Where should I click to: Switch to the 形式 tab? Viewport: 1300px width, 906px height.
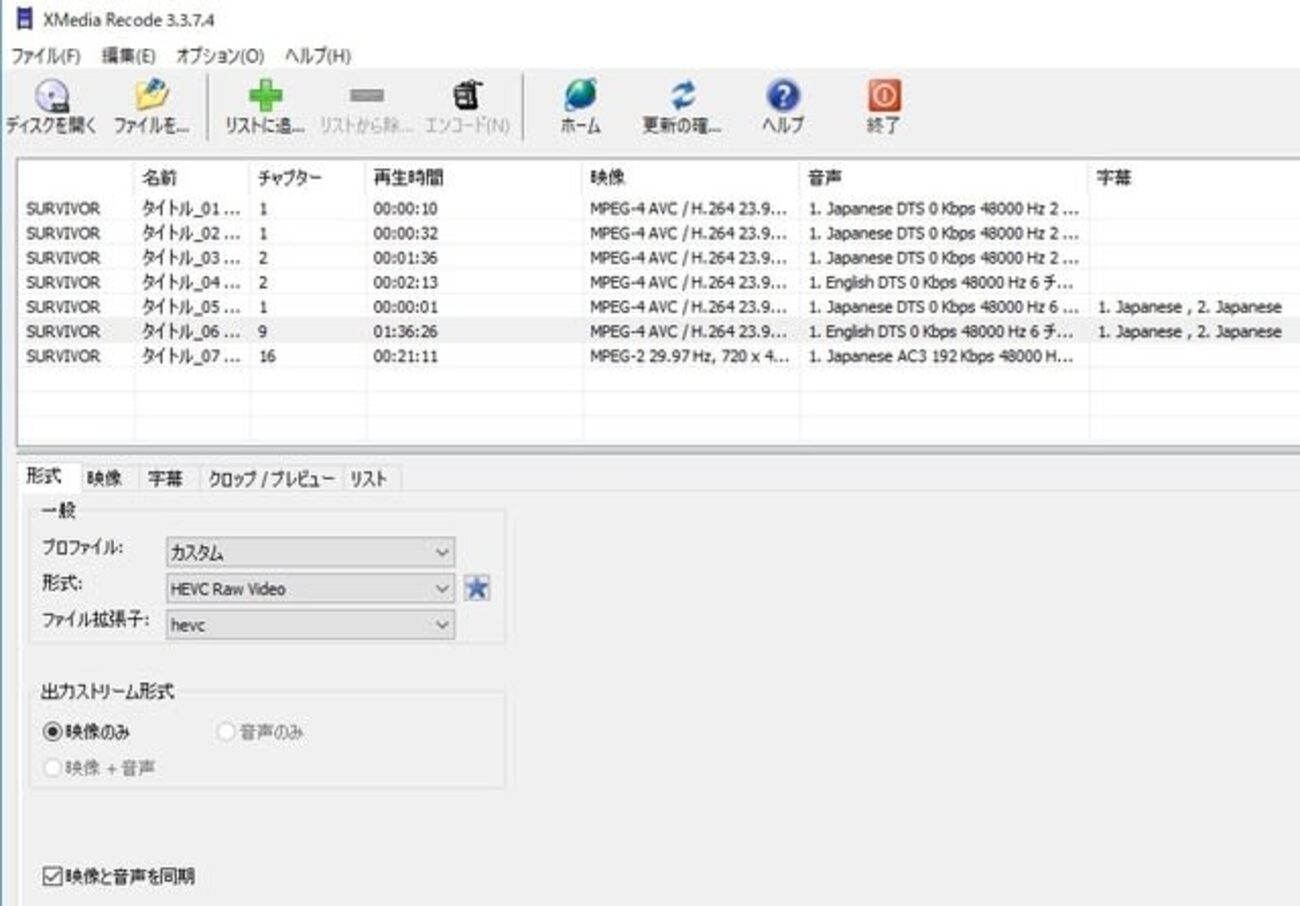[45, 478]
